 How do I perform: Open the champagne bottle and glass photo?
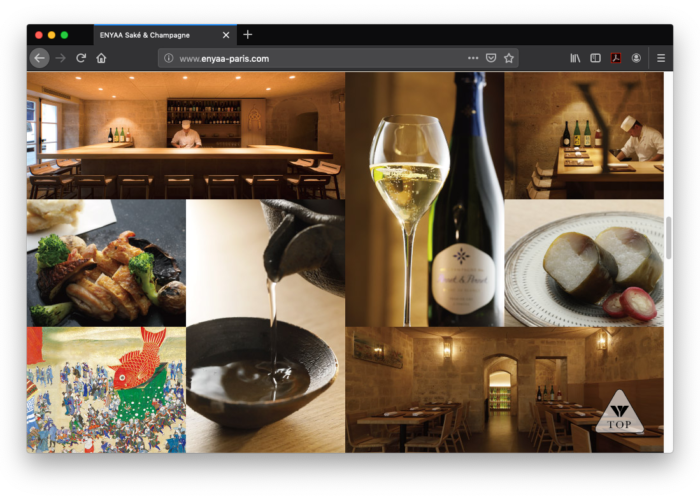point(424,198)
